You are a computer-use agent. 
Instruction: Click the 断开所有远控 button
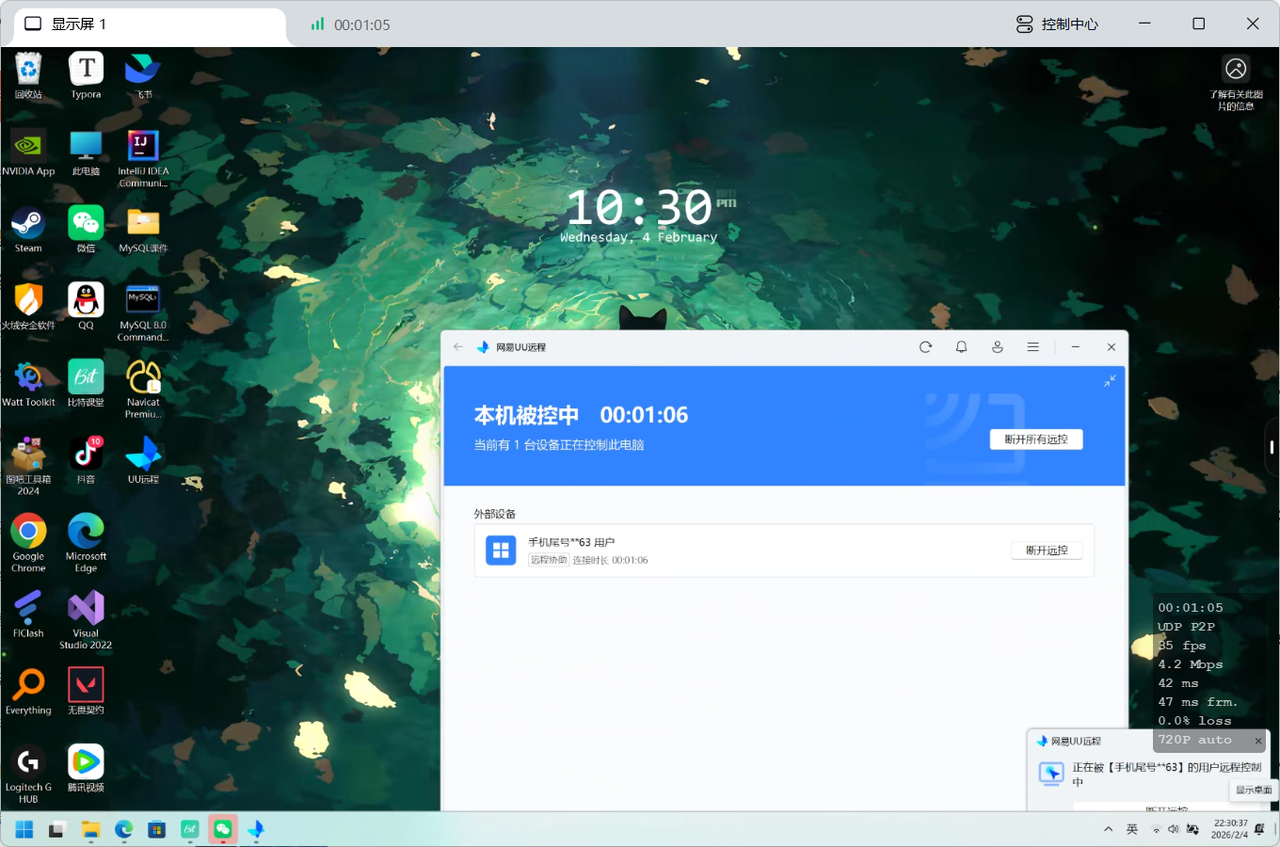[x=1036, y=440]
